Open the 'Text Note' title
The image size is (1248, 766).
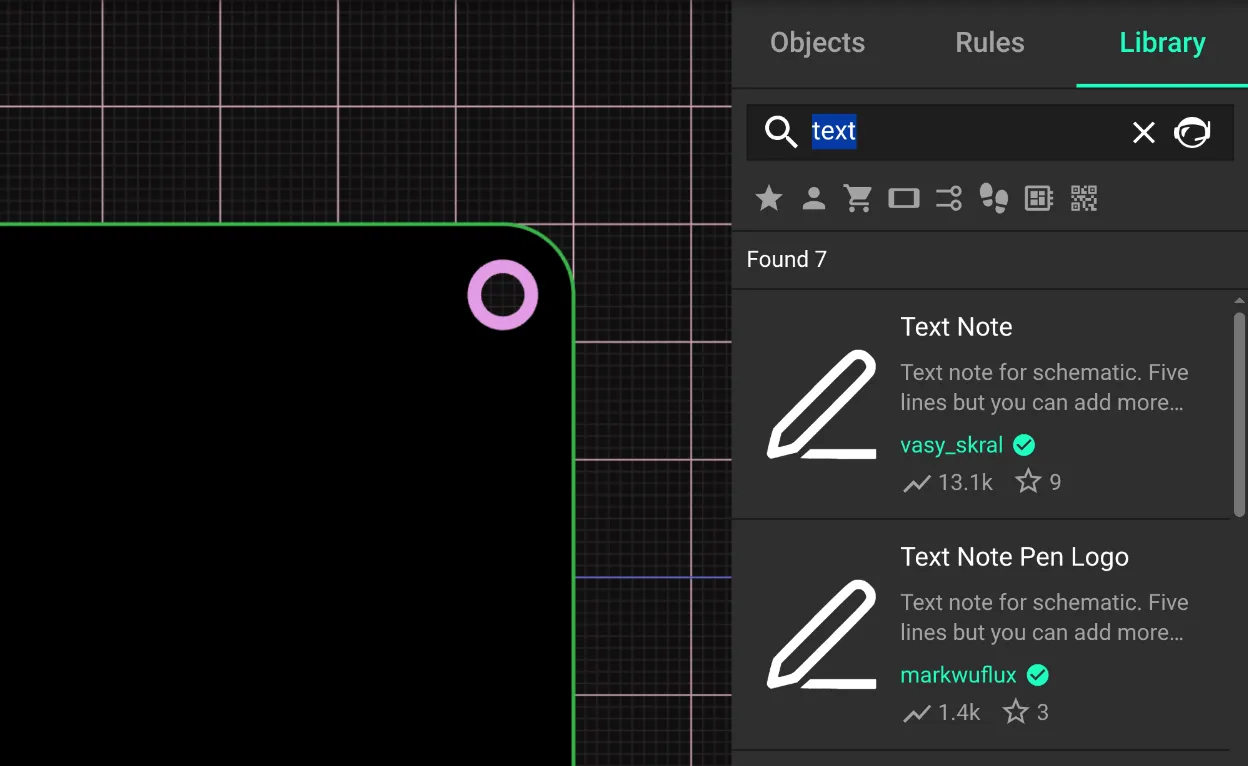[956, 327]
